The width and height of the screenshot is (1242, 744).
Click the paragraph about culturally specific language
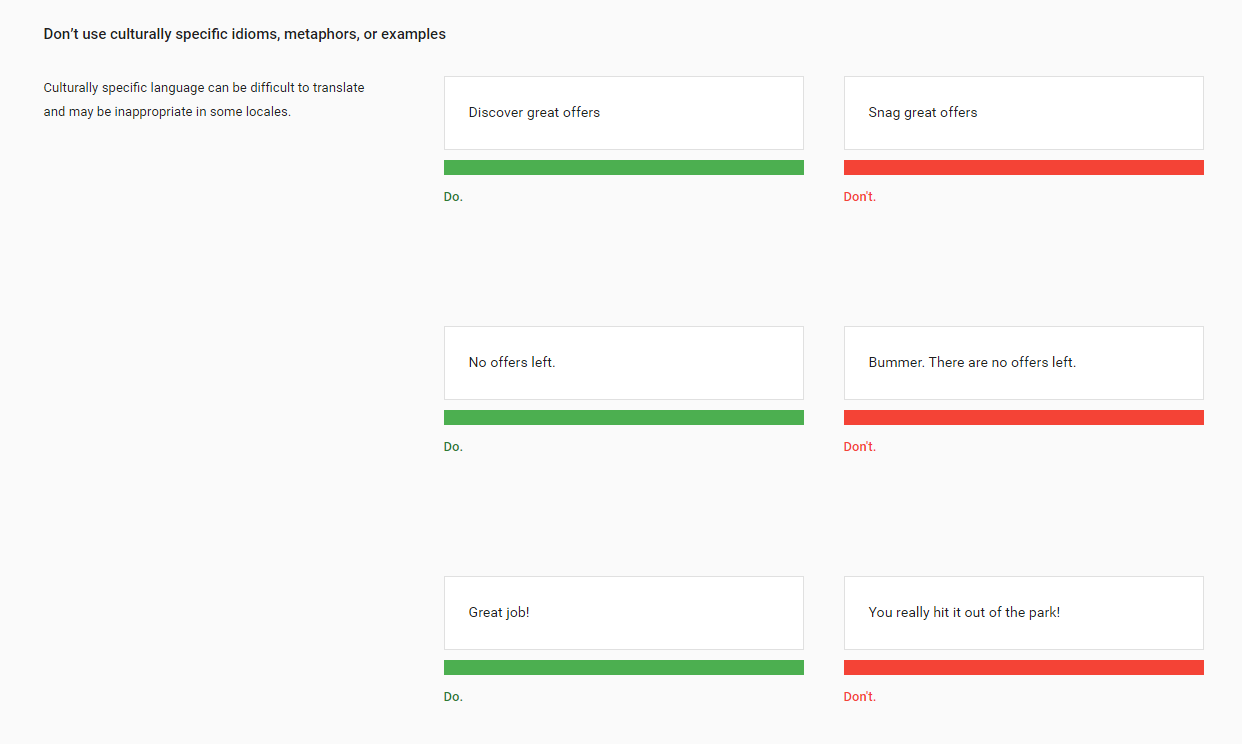tap(204, 100)
